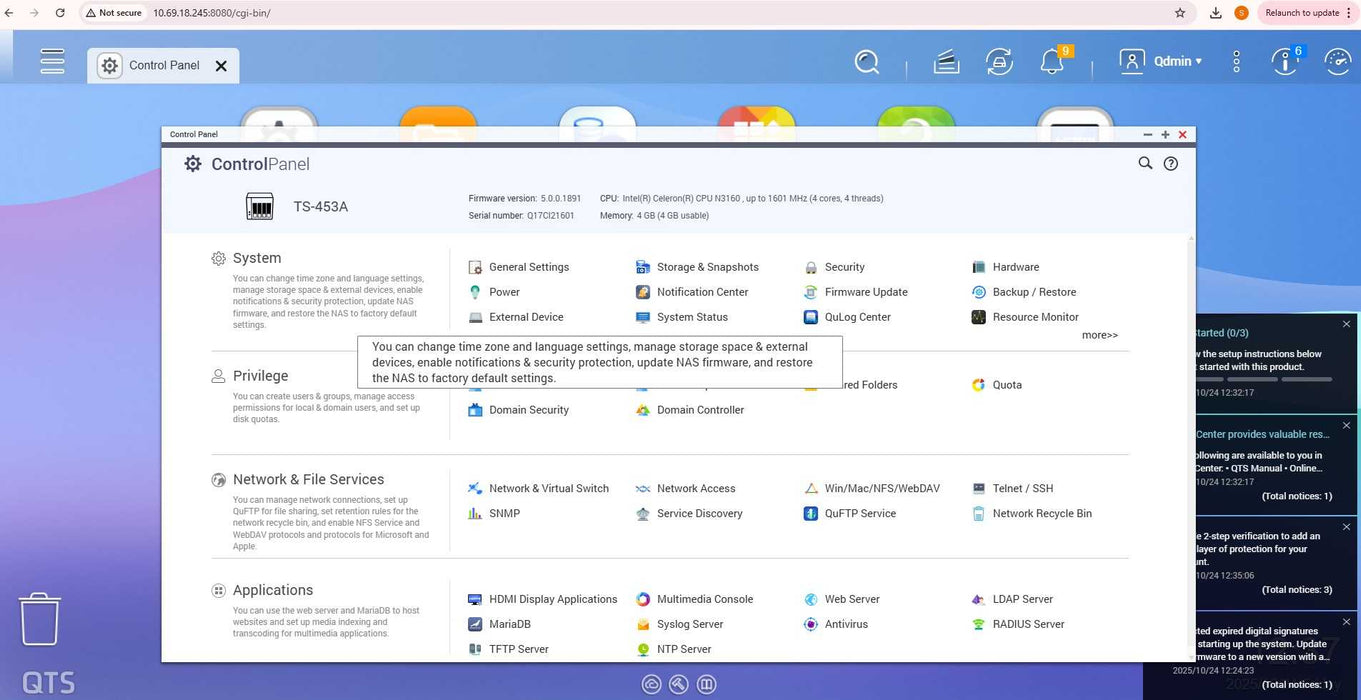Open Web Server settings
This screenshot has width=1361, height=700.
(x=843, y=600)
